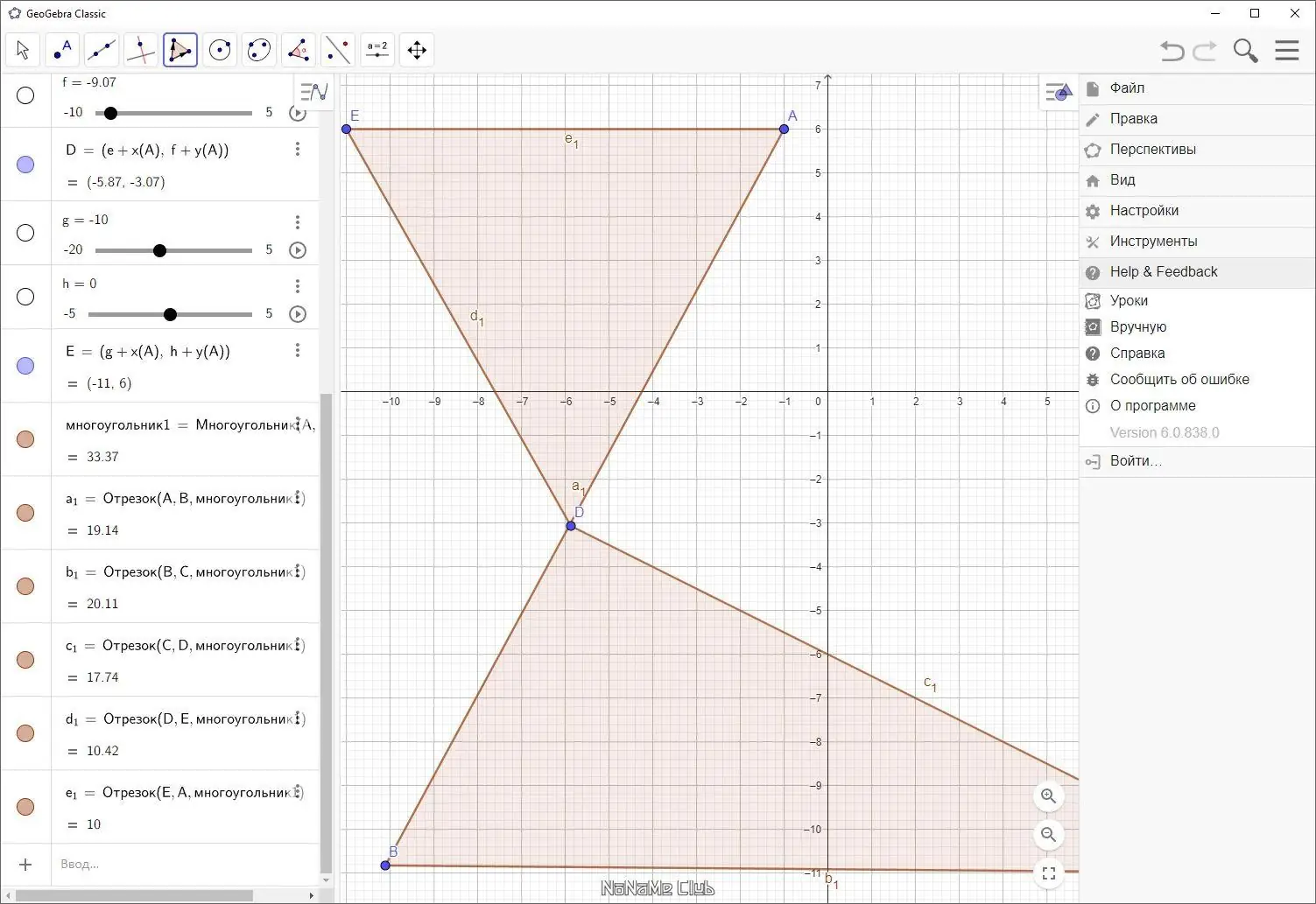Image resolution: width=1316 pixels, height=904 pixels.
Task: Play animation for slider h
Action: pyautogui.click(x=298, y=314)
